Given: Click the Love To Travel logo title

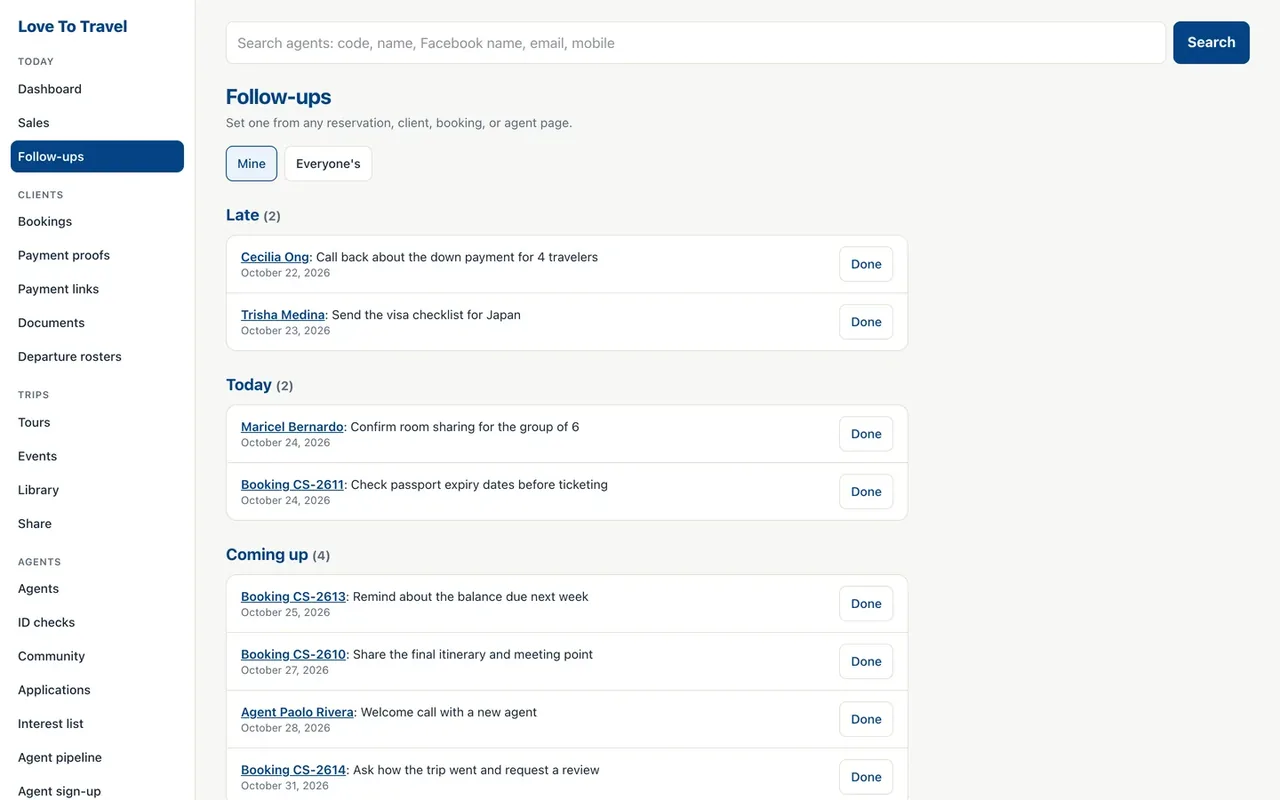Looking at the screenshot, I should coord(73,27).
